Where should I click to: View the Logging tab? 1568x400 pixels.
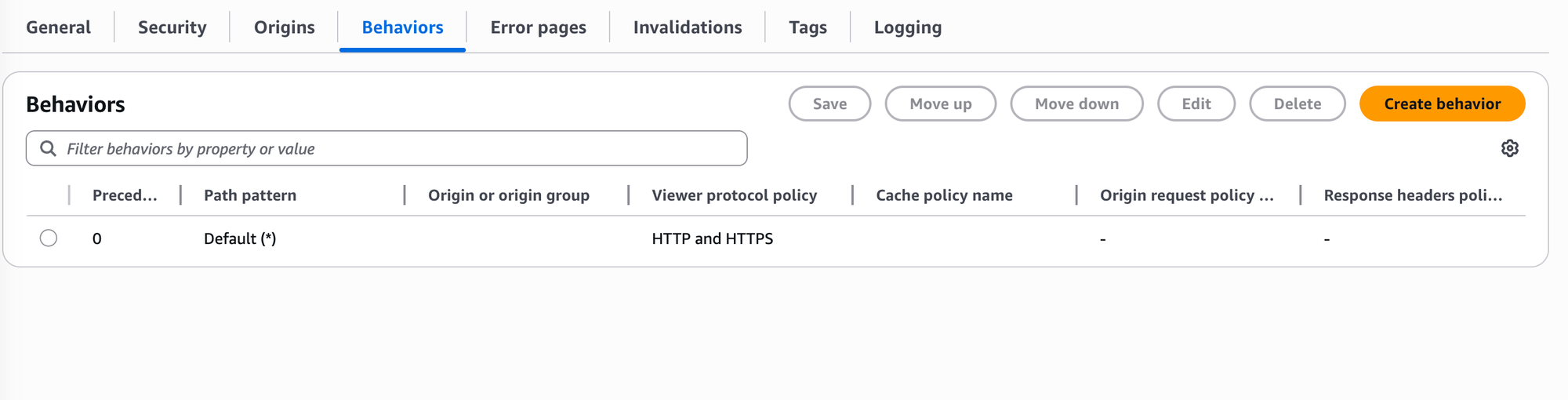tap(908, 27)
